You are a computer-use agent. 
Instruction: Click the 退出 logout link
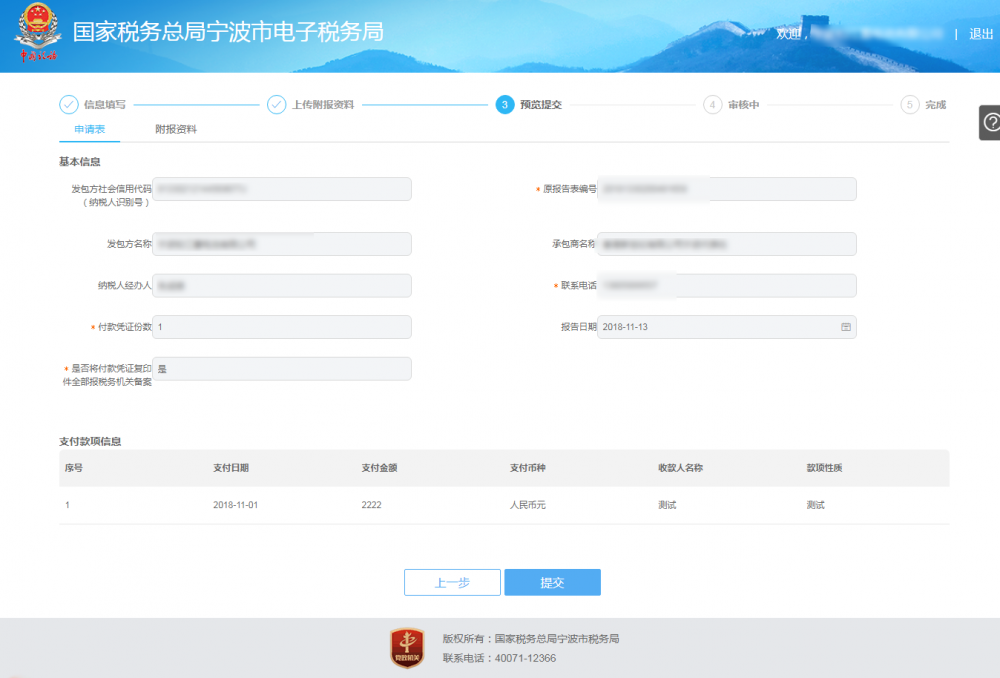pyautogui.click(x=982, y=31)
